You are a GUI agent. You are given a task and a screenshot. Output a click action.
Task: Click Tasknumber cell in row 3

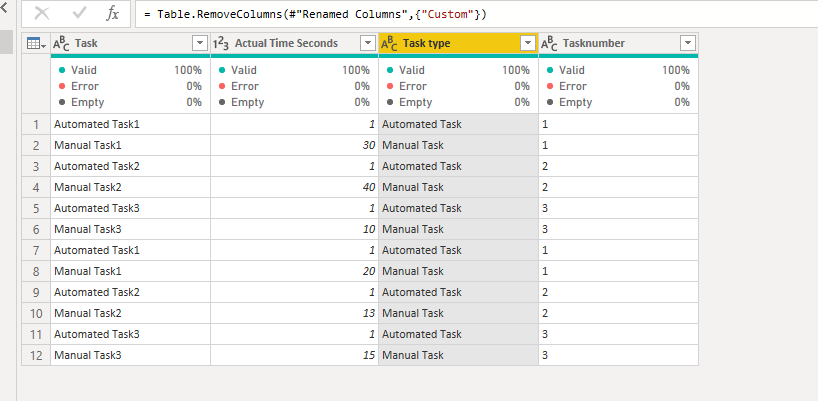pos(619,166)
